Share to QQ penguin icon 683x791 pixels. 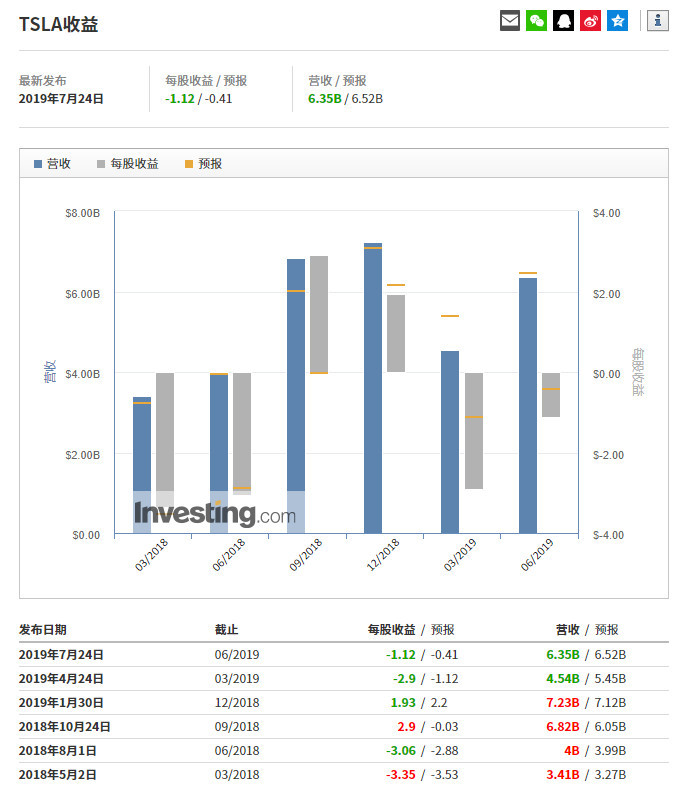coord(564,20)
